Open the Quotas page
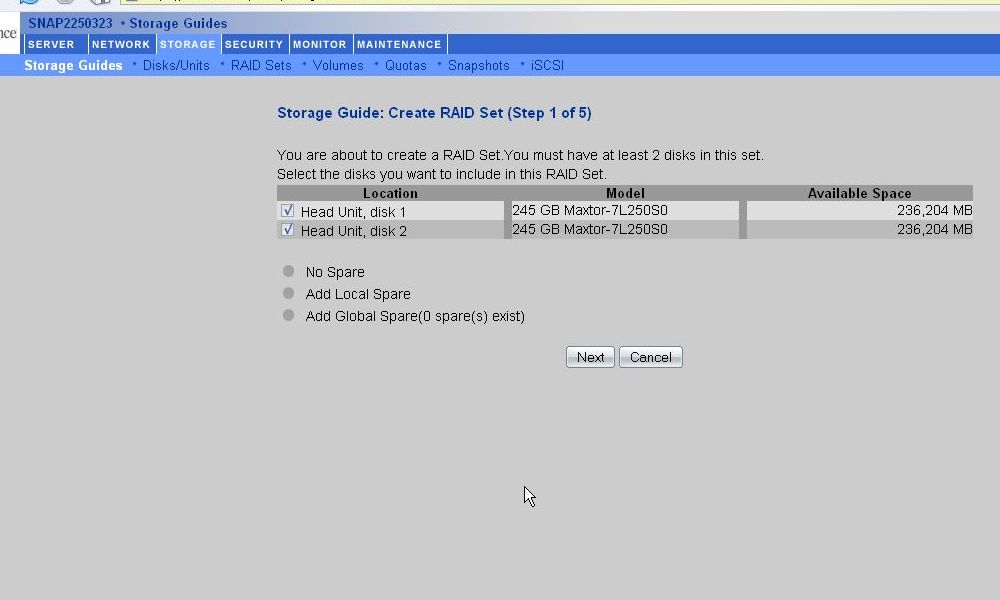The height and width of the screenshot is (600, 1000). (406, 65)
